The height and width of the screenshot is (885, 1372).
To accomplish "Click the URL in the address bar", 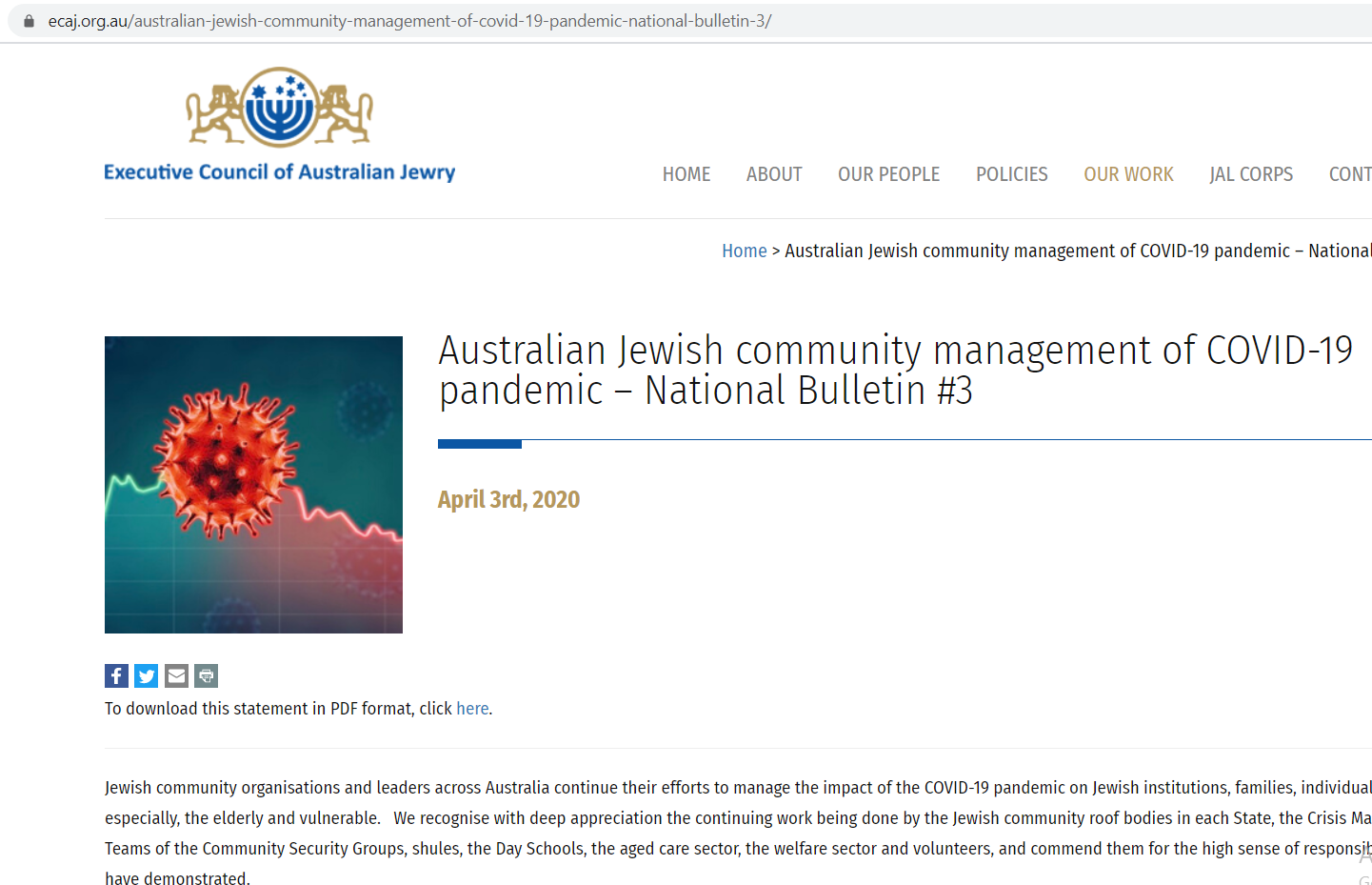I will (x=409, y=21).
